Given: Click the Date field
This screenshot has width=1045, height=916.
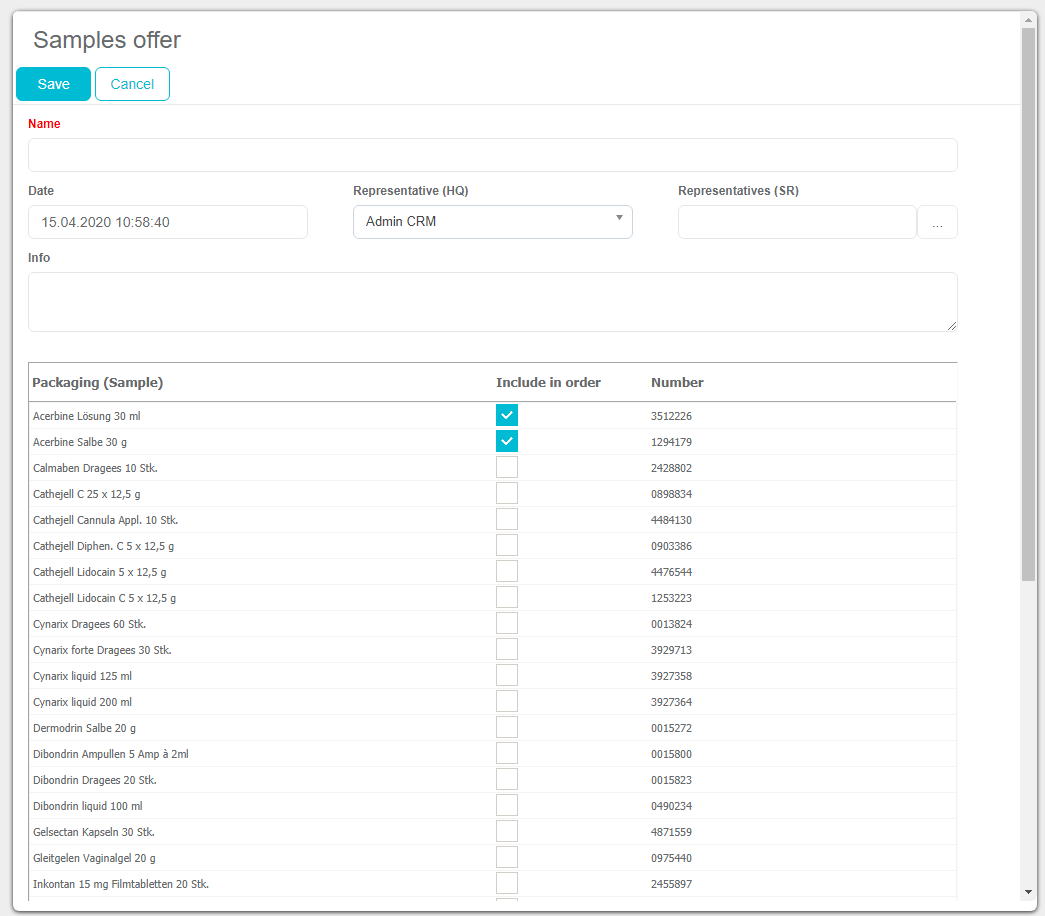Looking at the screenshot, I should (x=168, y=222).
